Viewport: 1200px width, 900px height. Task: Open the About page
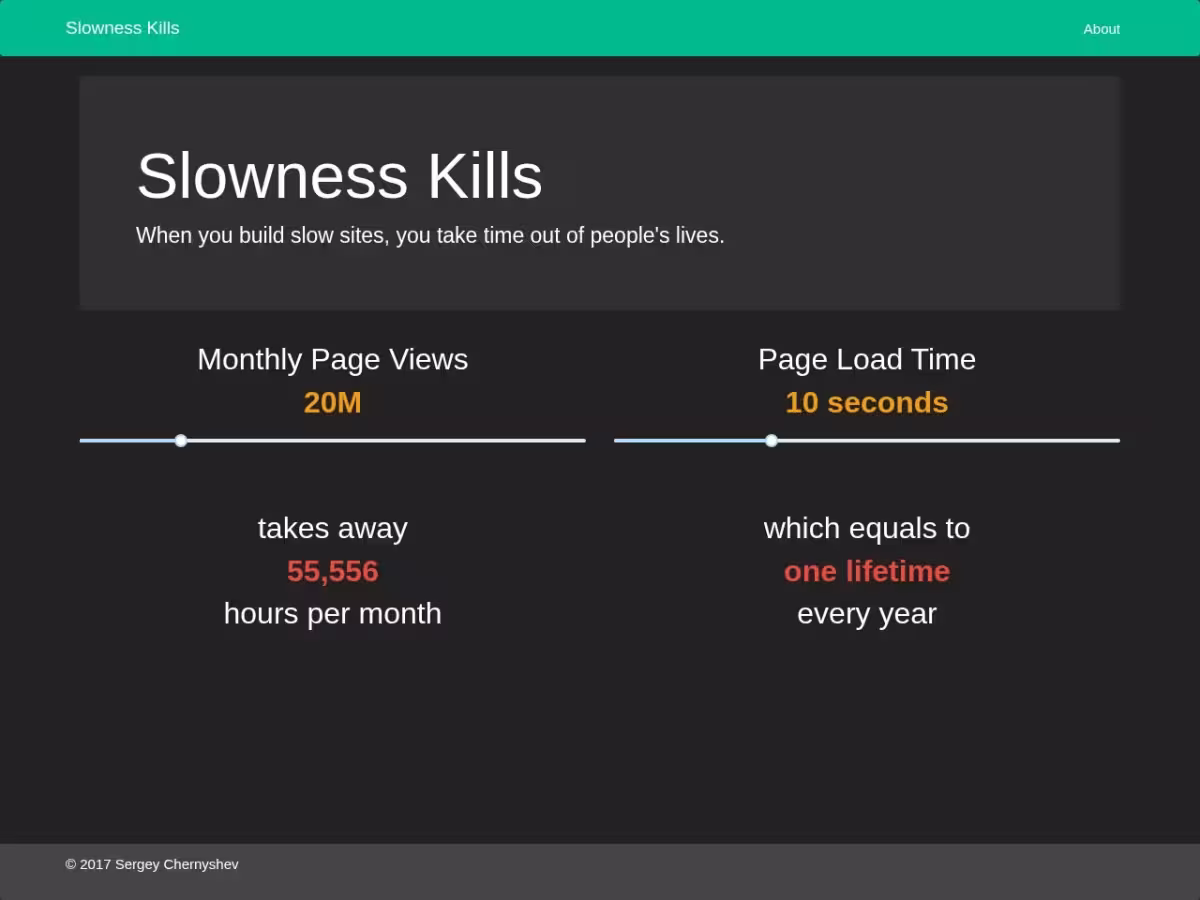click(1101, 29)
